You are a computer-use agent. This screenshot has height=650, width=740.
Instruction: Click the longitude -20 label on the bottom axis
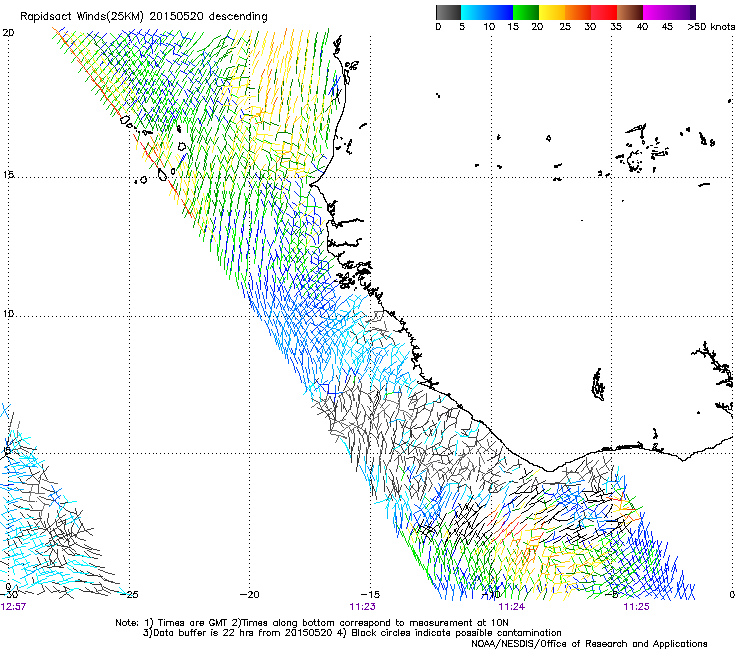tap(250, 595)
